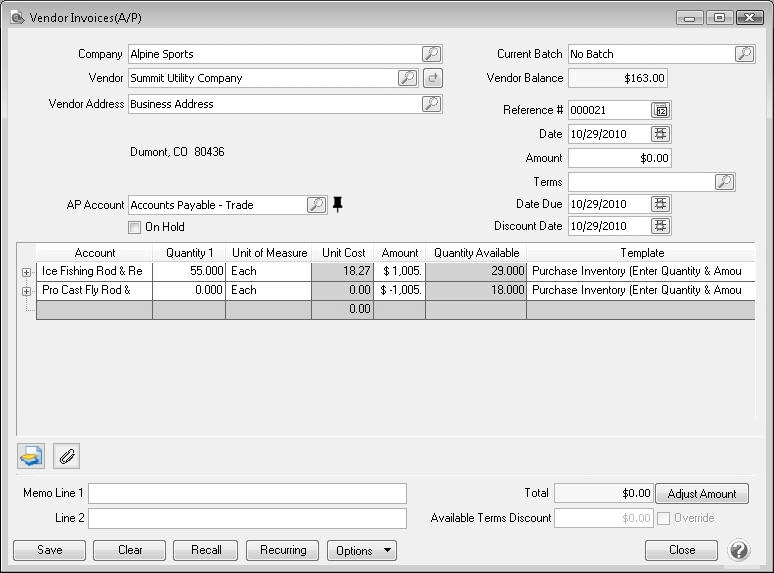
Task: Open the Vendor Address lookup icon
Action: [430, 104]
